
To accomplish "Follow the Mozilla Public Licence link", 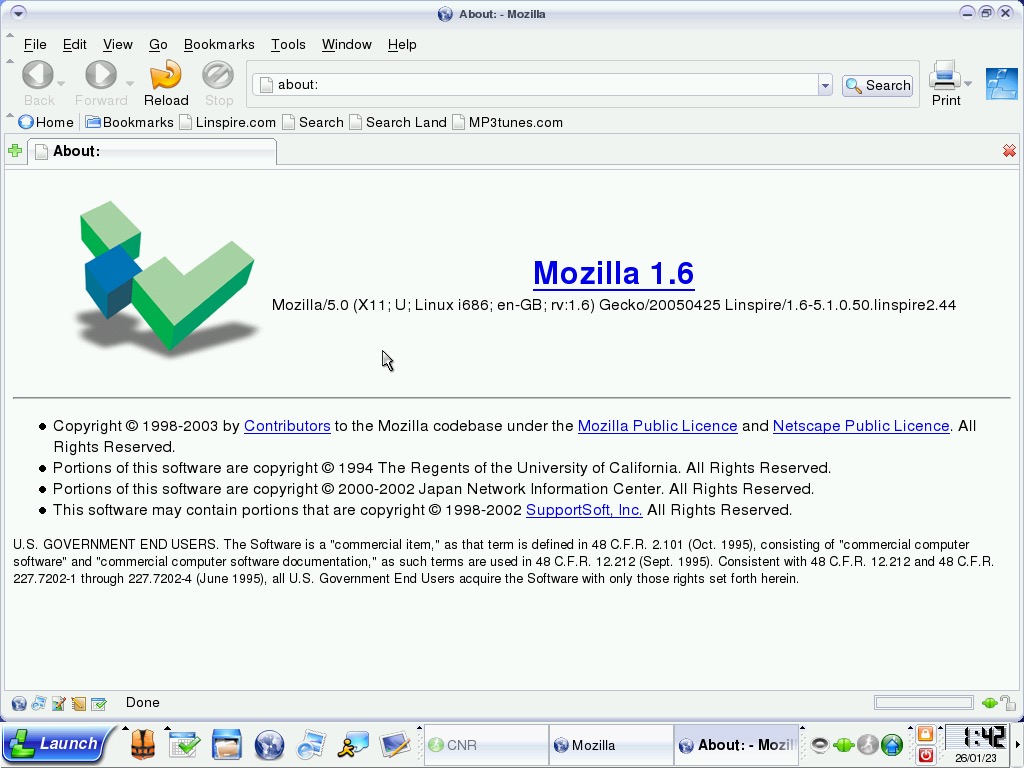I will tap(657, 426).
